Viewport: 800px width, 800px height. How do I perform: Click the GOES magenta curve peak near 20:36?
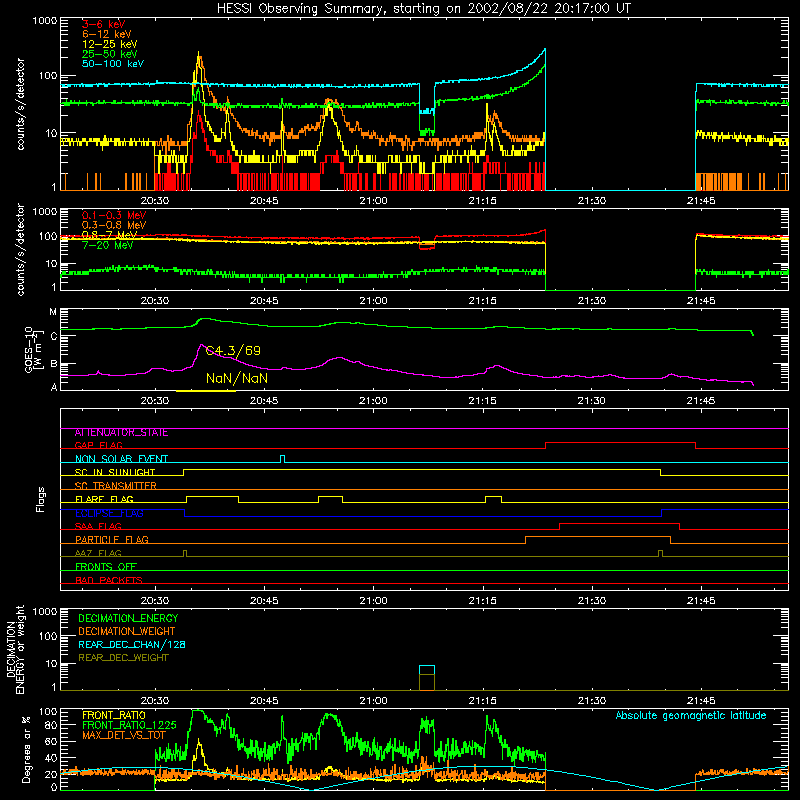pos(201,345)
